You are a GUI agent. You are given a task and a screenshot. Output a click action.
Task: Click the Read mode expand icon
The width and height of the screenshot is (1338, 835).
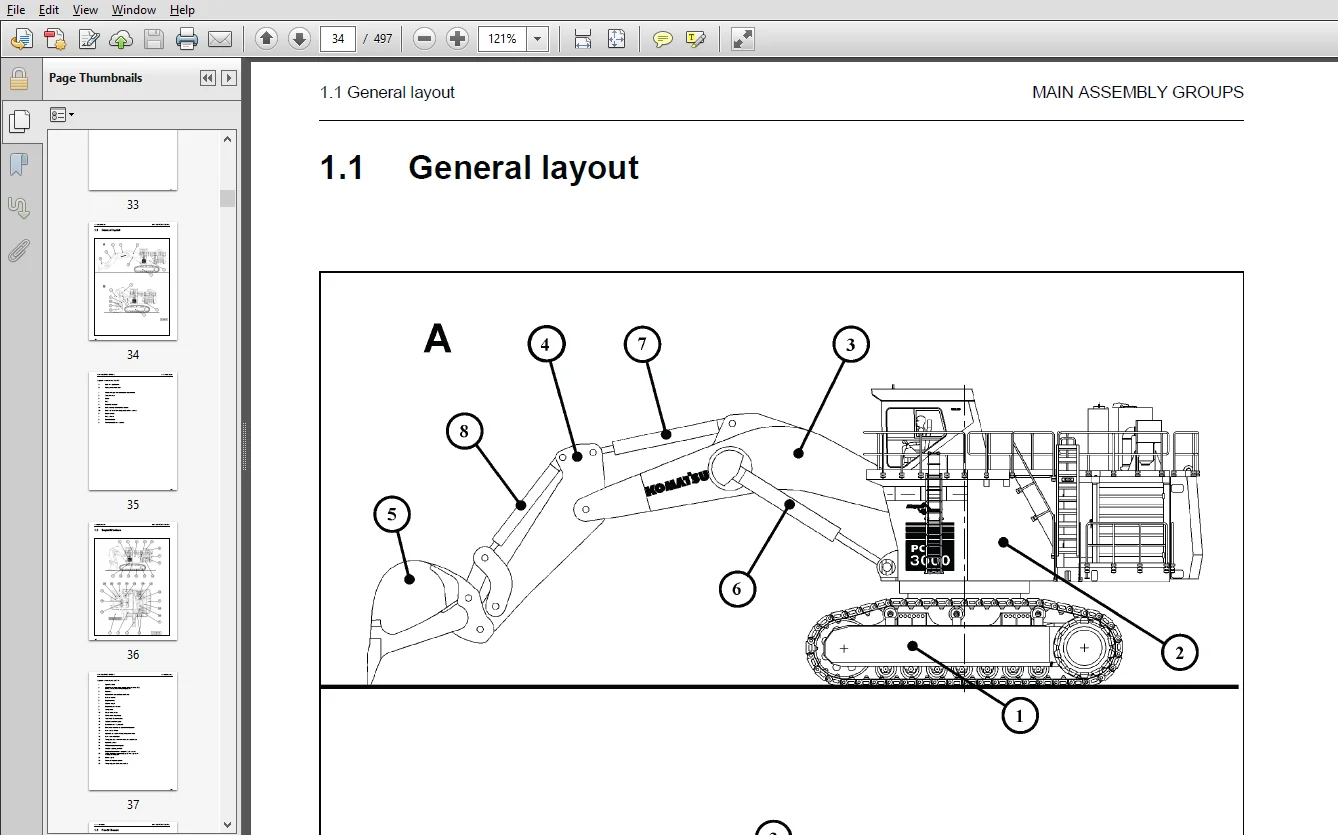pyautogui.click(x=742, y=39)
